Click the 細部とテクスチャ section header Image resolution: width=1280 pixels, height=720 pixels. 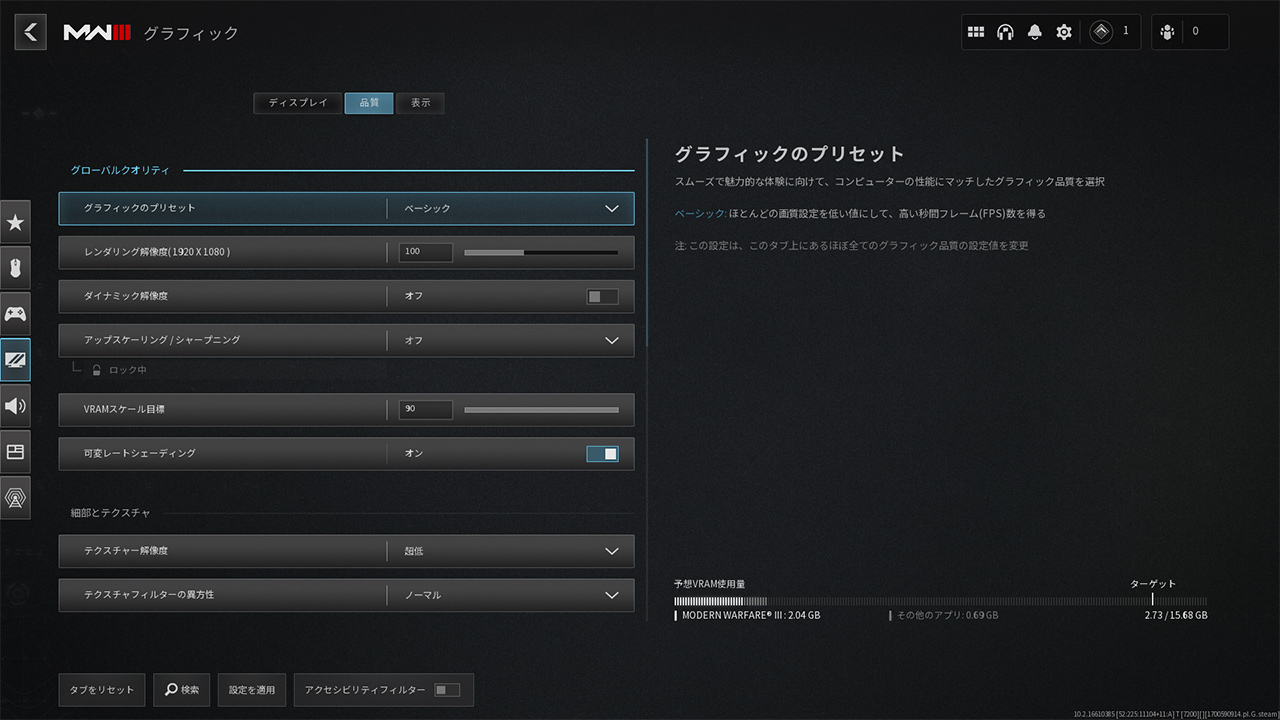tap(110, 513)
